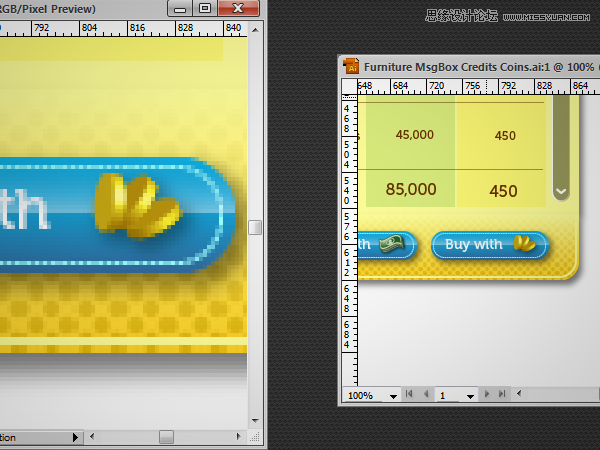Click the artboard number field showing 1
The height and width of the screenshot is (450, 600).
point(450,396)
